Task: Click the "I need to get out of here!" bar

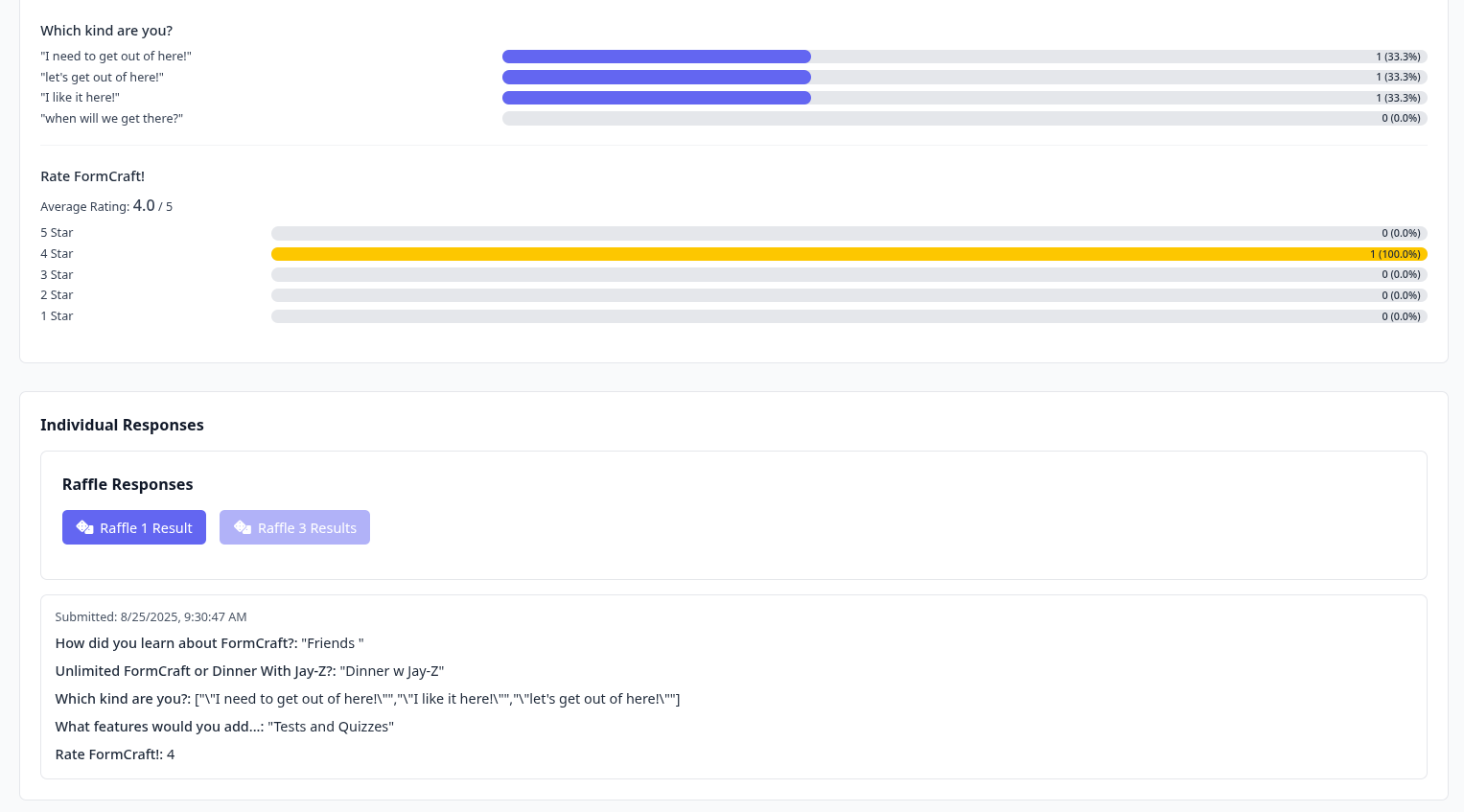Action: 964,57
